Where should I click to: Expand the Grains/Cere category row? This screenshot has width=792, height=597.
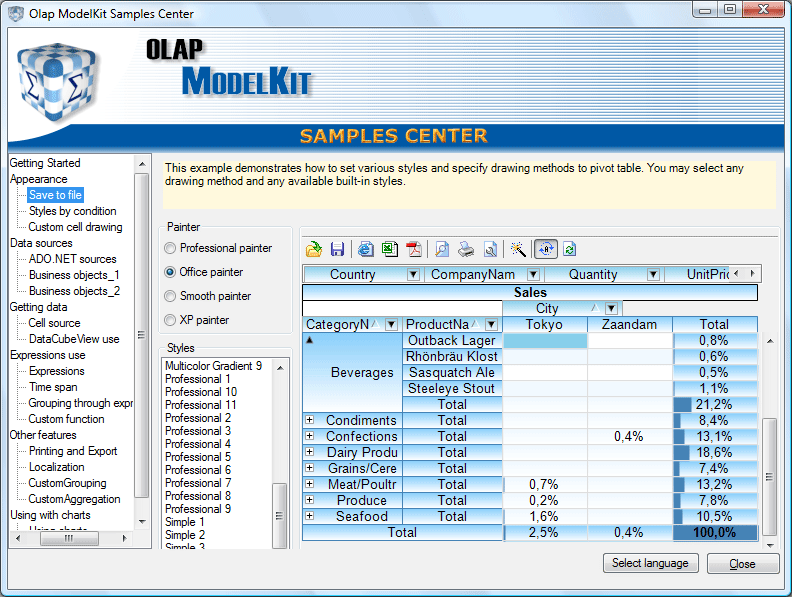(310, 468)
